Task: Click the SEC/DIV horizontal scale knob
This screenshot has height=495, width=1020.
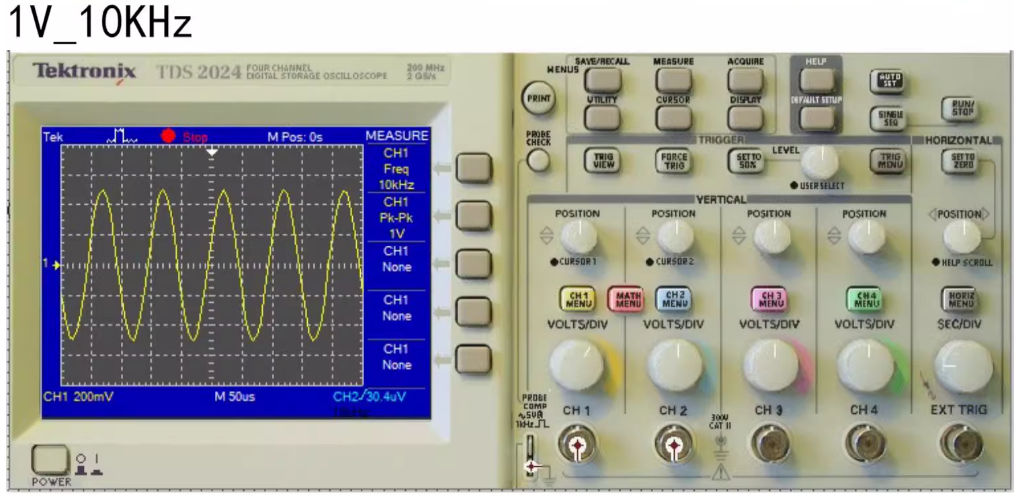Action: (x=962, y=366)
